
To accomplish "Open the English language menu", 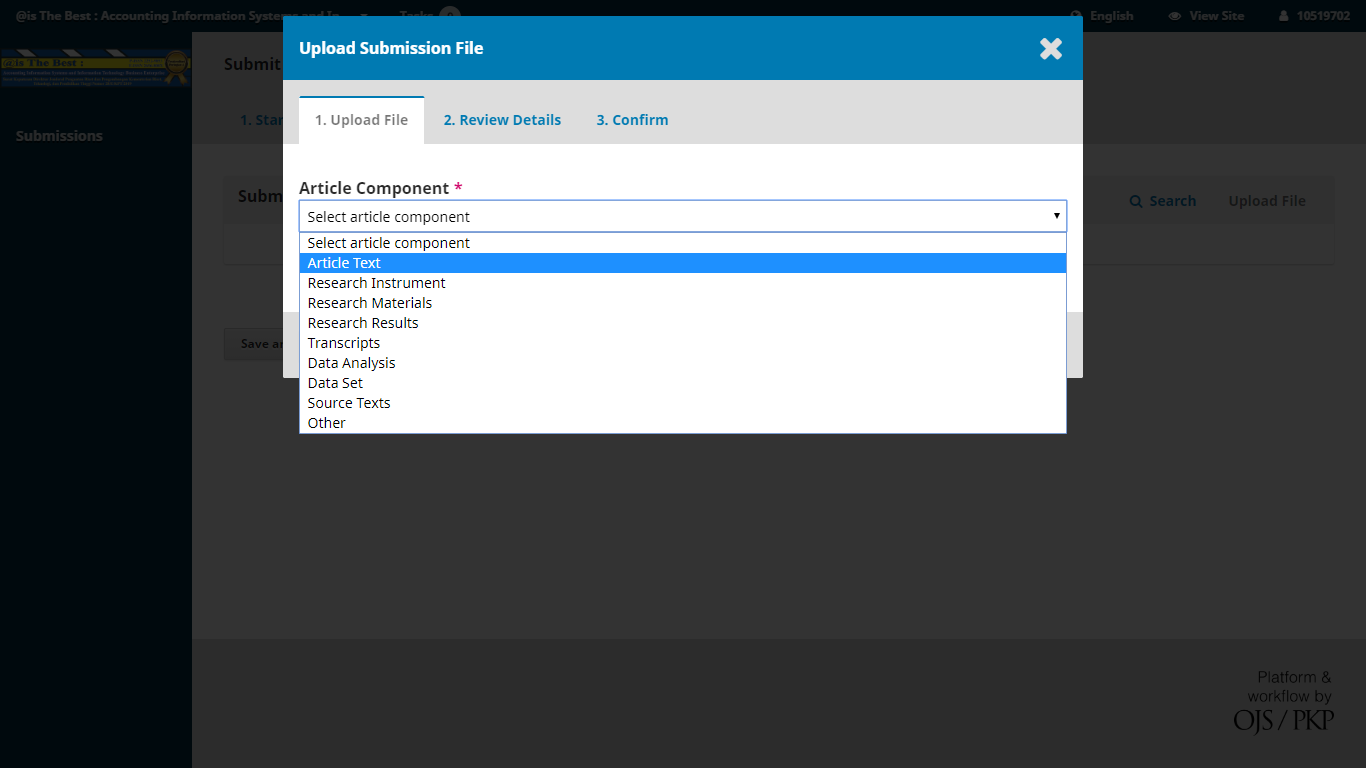I will click(x=1102, y=15).
